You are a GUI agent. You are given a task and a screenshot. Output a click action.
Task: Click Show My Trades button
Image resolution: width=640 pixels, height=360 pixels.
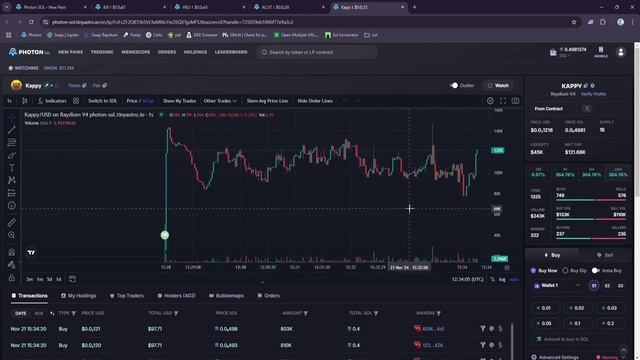(179, 101)
